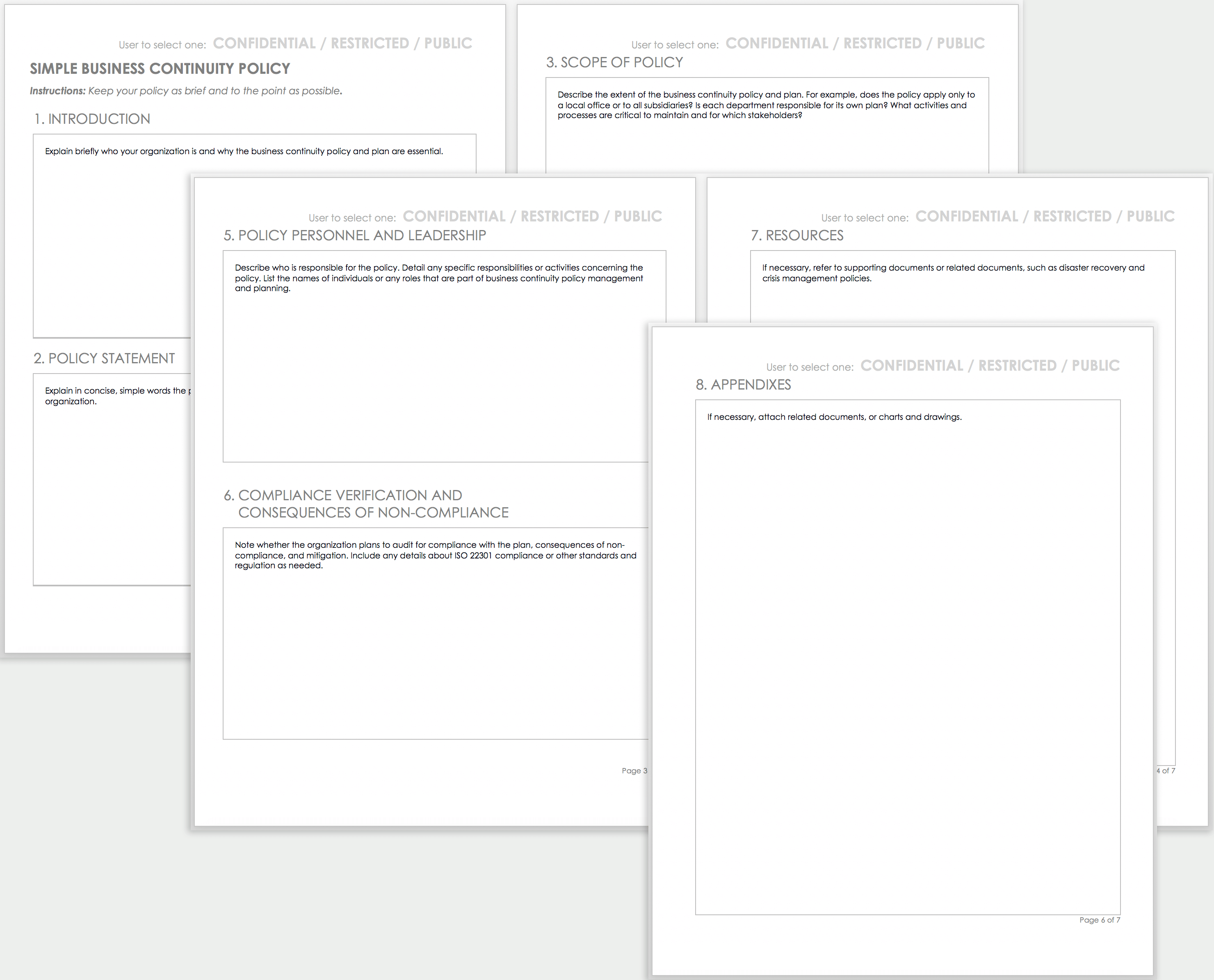Click inside the Policy Personnel description box

(x=435, y=367)
